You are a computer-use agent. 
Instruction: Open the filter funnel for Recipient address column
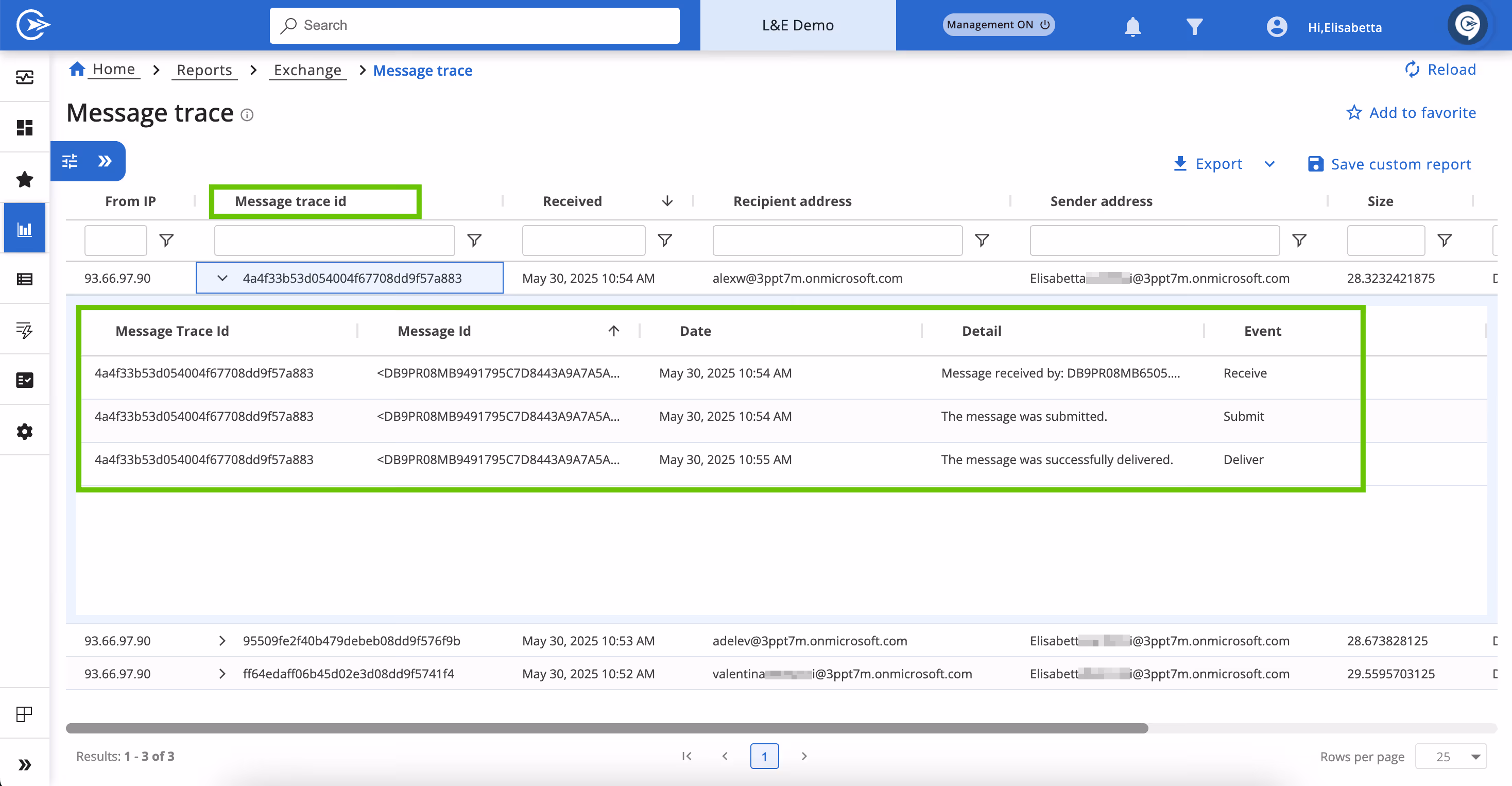982,240
